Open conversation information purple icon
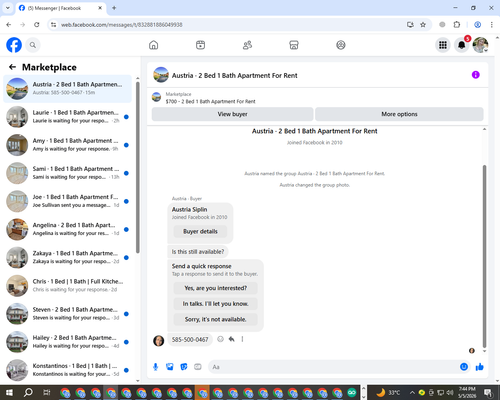Screen dimensions: 500x400 pos(476,75)
